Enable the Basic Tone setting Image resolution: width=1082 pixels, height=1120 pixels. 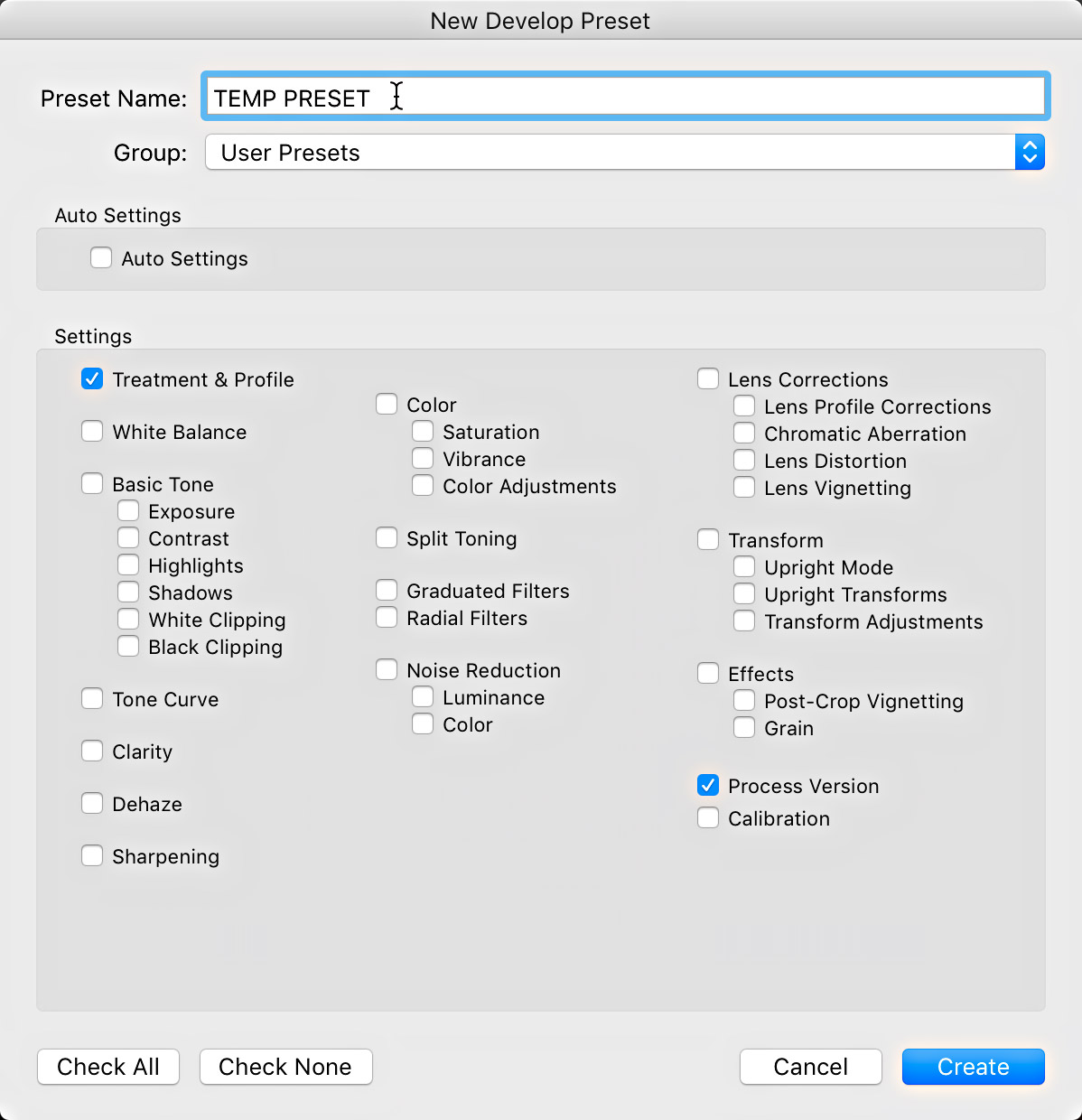click(92, 483)
